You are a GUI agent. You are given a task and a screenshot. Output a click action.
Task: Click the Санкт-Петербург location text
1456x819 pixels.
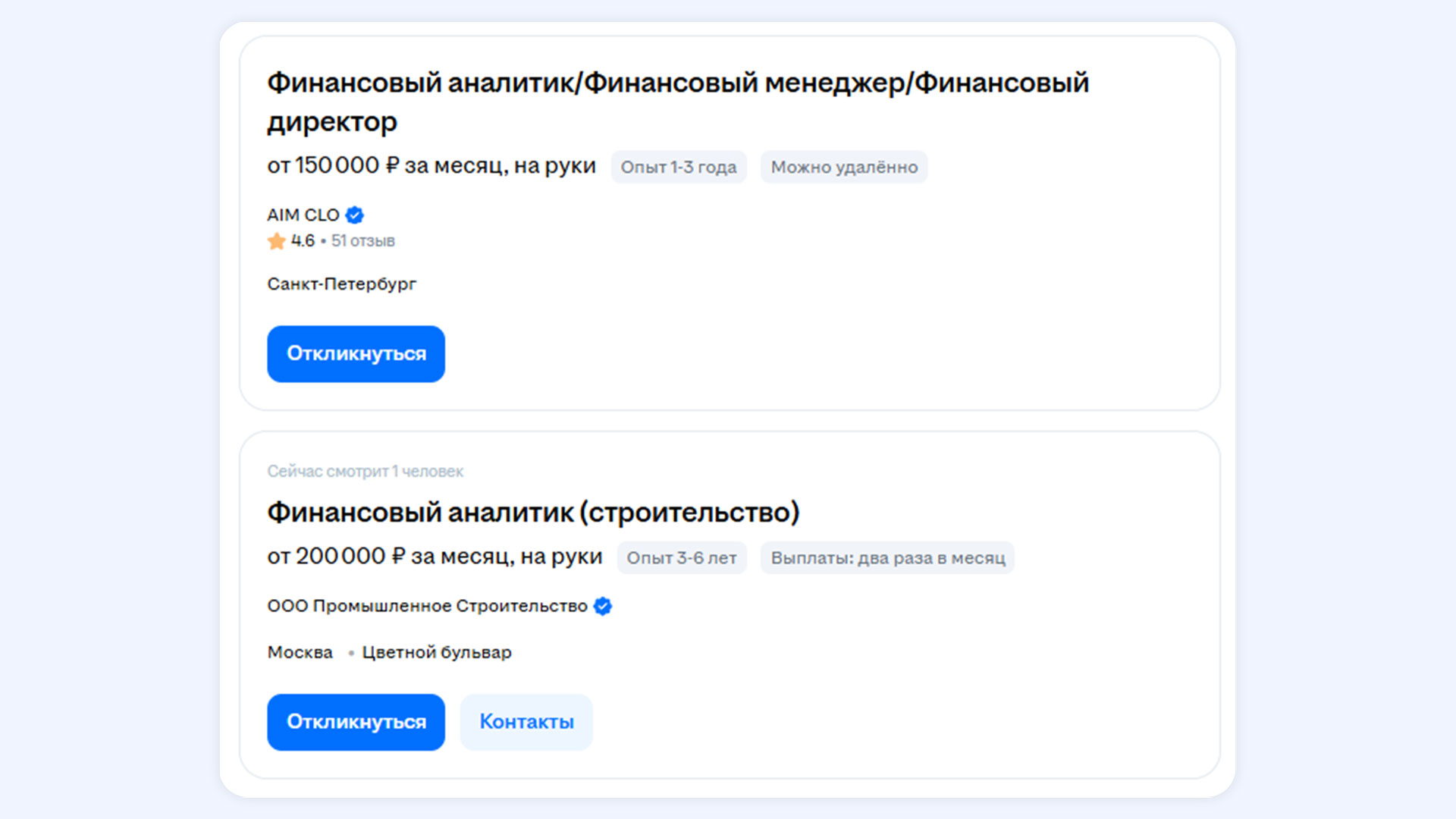coord(341,284)
